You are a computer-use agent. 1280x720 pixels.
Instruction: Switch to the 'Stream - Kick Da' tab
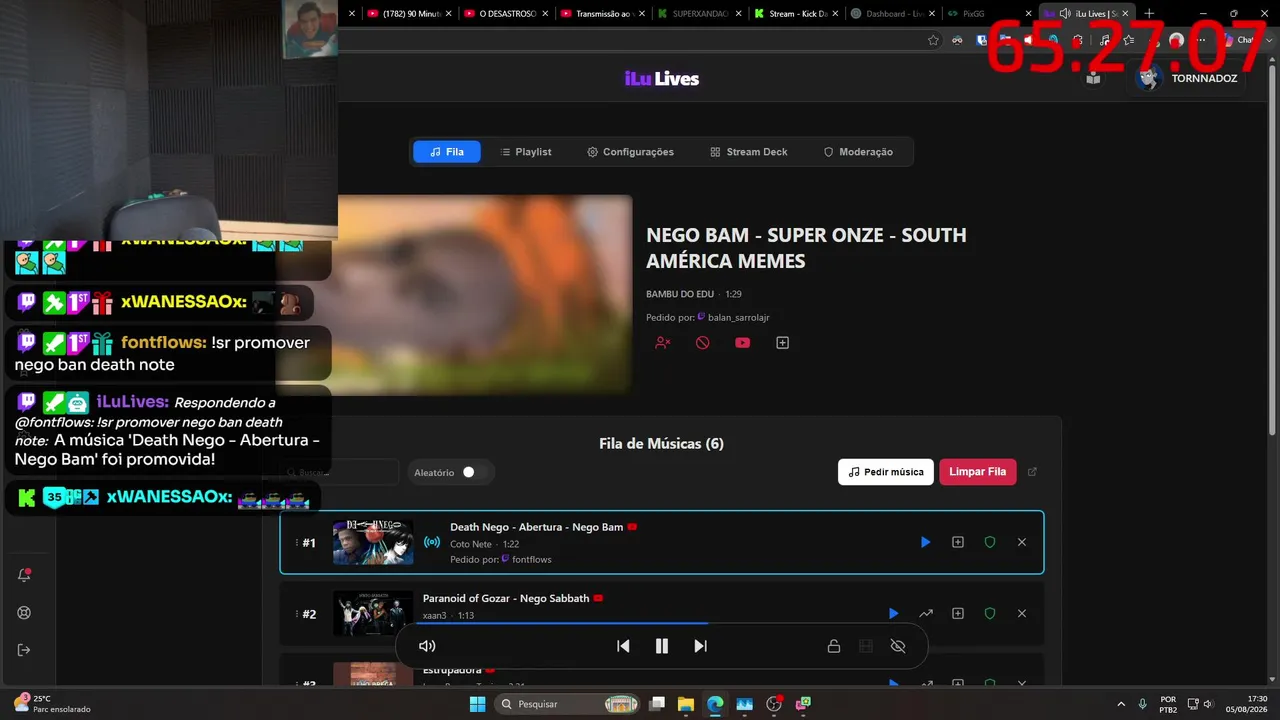[x=795, y=14]
